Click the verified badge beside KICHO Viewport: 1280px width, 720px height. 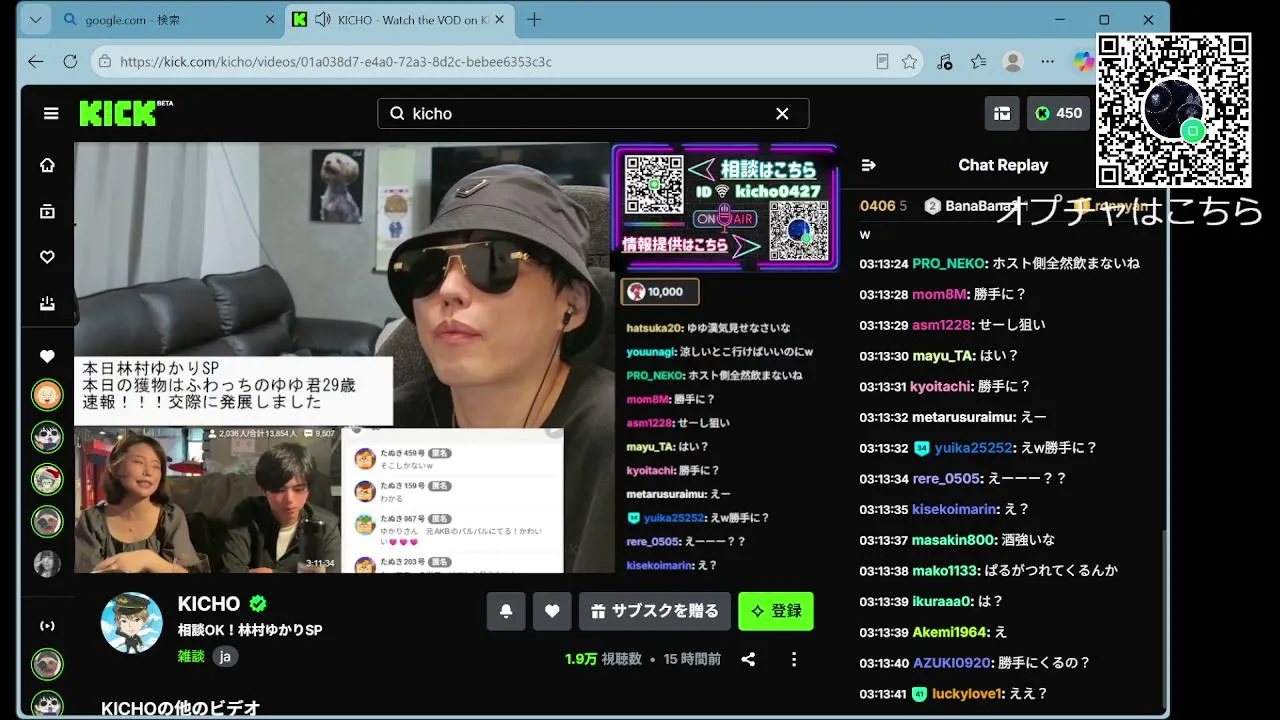[258, 604]
